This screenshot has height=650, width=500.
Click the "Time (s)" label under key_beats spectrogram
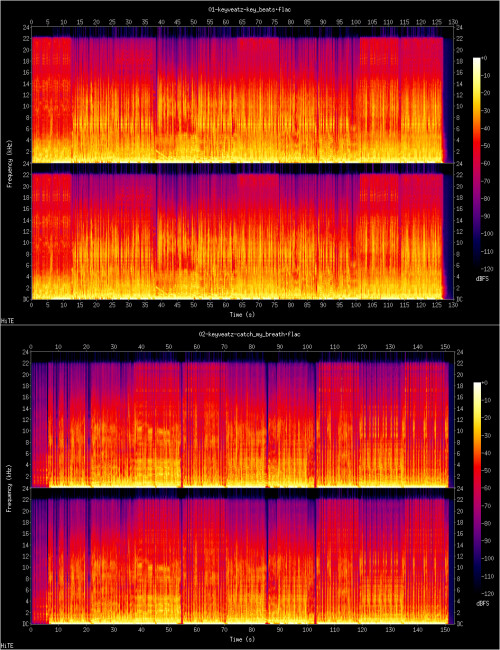point(243,315)
